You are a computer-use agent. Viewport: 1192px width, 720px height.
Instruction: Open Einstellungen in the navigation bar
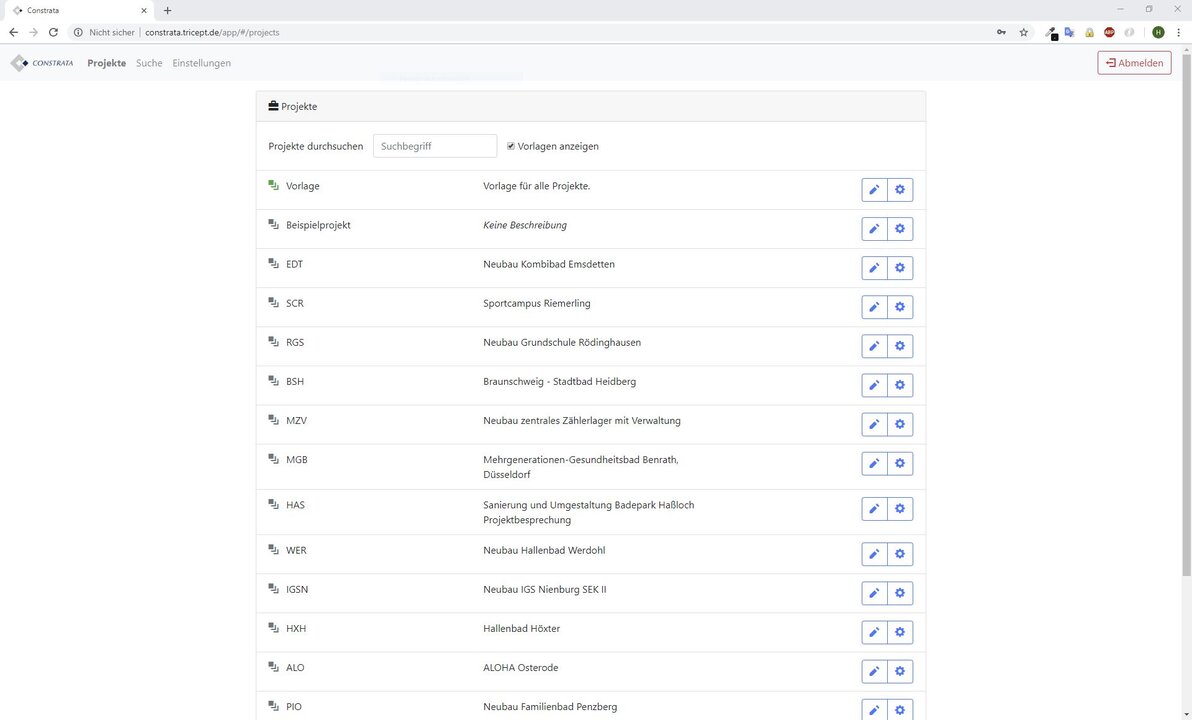pyautogui.click(x=202, y=62)
